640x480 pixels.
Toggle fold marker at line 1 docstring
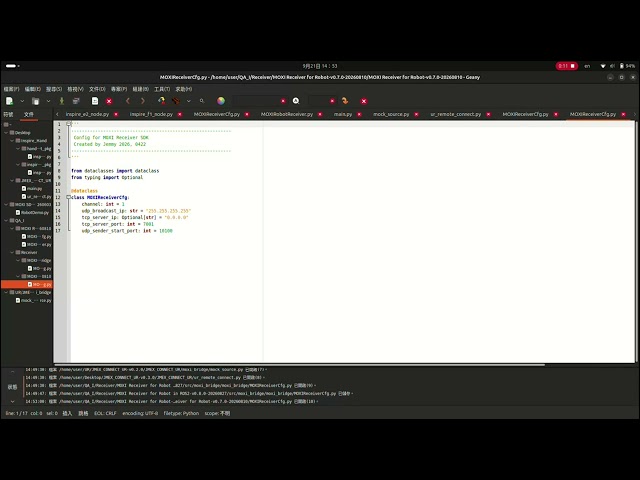click(68, 124)
